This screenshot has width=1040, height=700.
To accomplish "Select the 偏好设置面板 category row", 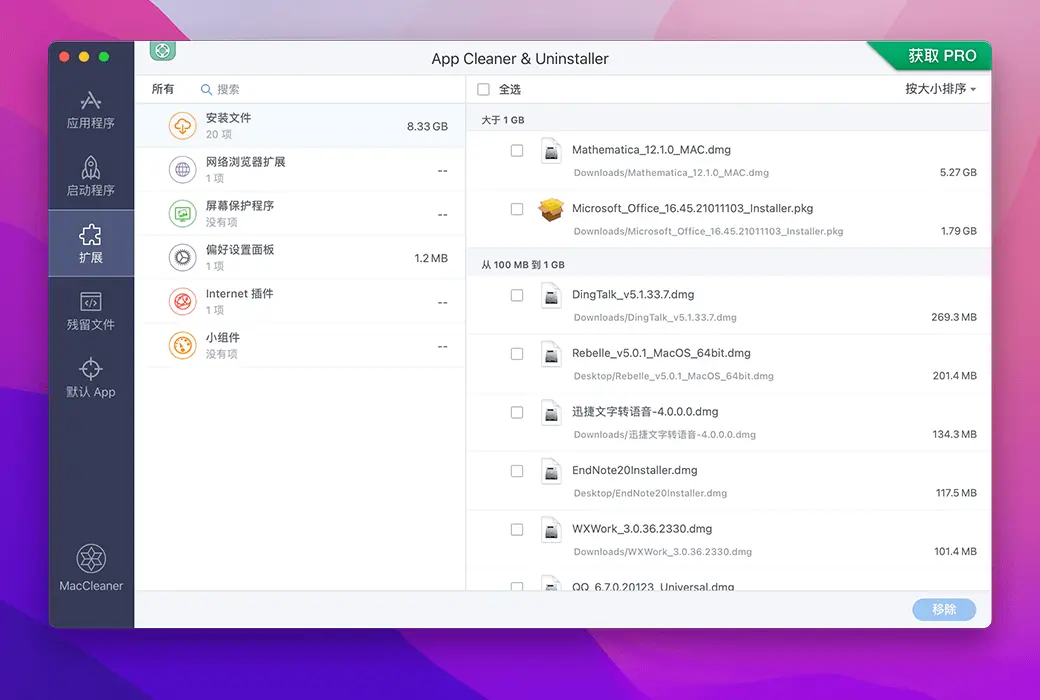I will [300, 257].
